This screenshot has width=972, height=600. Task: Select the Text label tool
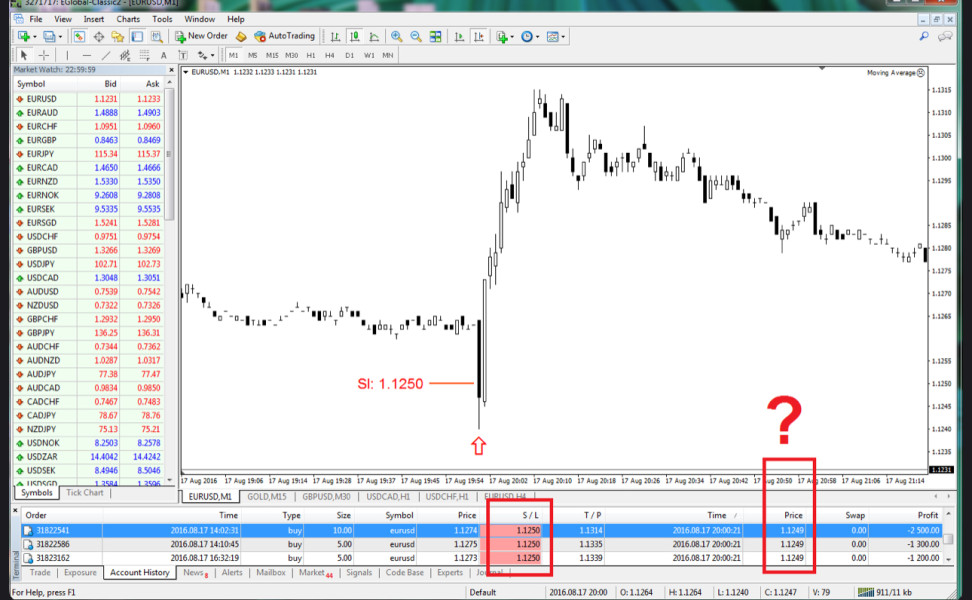(x=183, y=55)
